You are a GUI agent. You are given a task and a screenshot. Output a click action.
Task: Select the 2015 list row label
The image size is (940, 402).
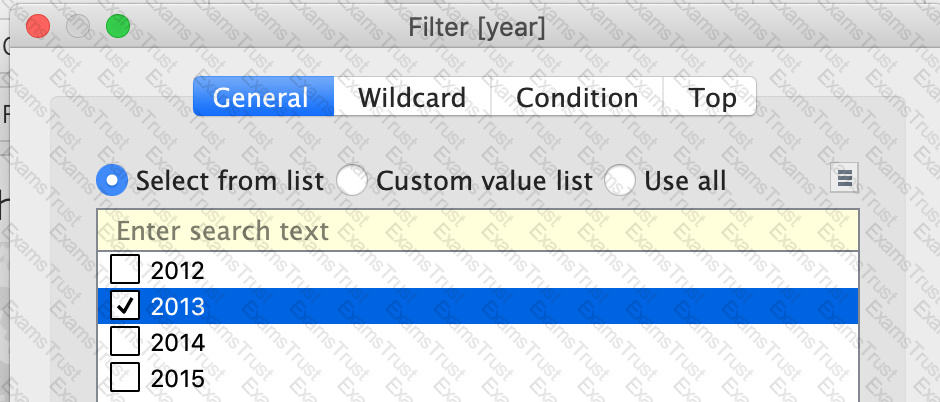tap(177, 379)
